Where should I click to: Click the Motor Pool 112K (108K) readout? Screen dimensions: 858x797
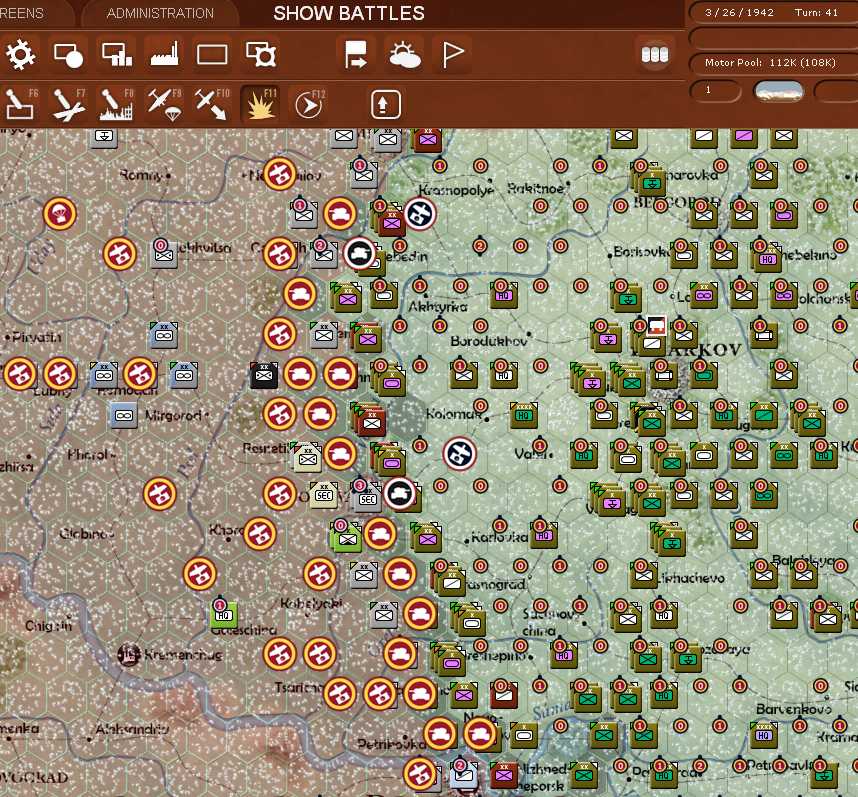tap(772, 63)
